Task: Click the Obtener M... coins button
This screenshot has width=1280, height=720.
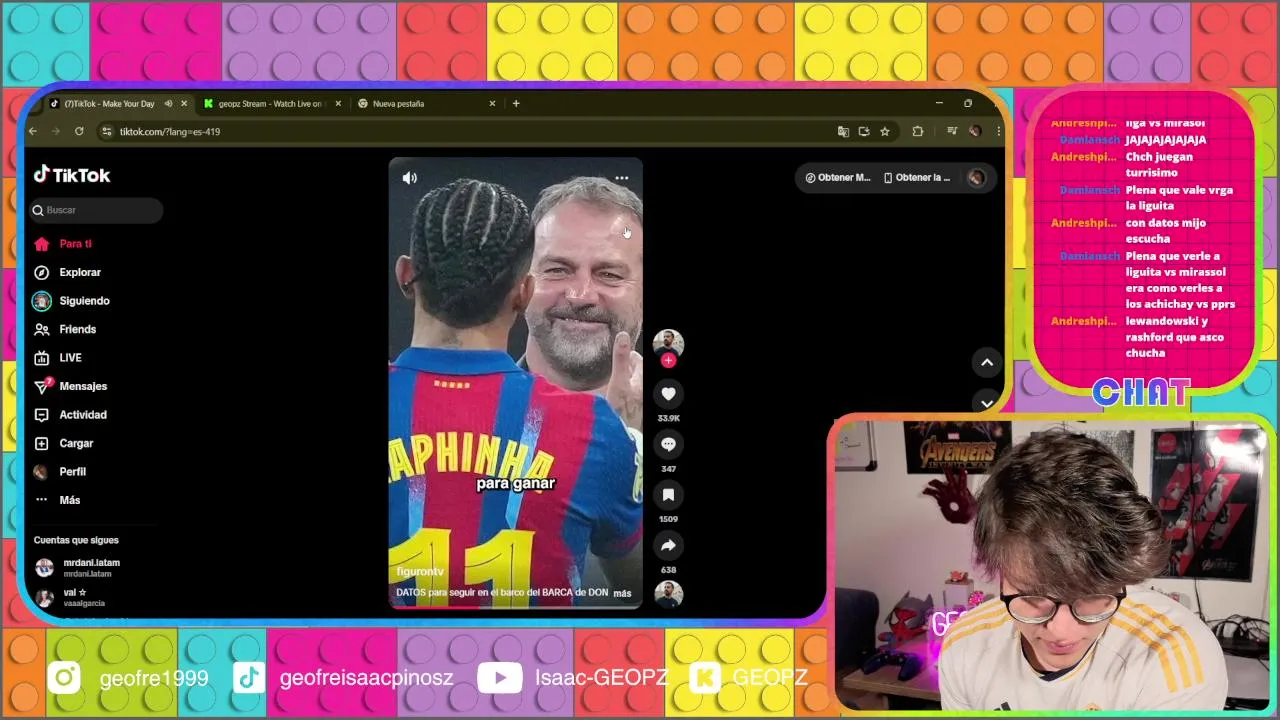Action: click(x=838, y=178)
